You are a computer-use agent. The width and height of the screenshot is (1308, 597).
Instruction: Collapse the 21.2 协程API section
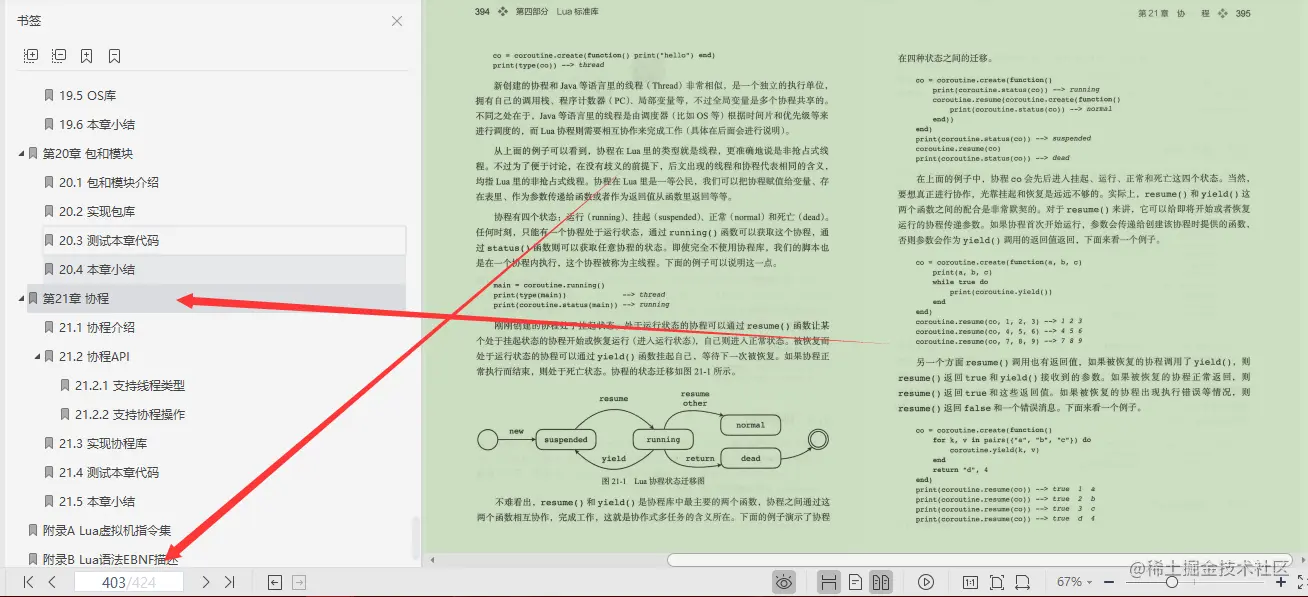(x=36, y=356)
